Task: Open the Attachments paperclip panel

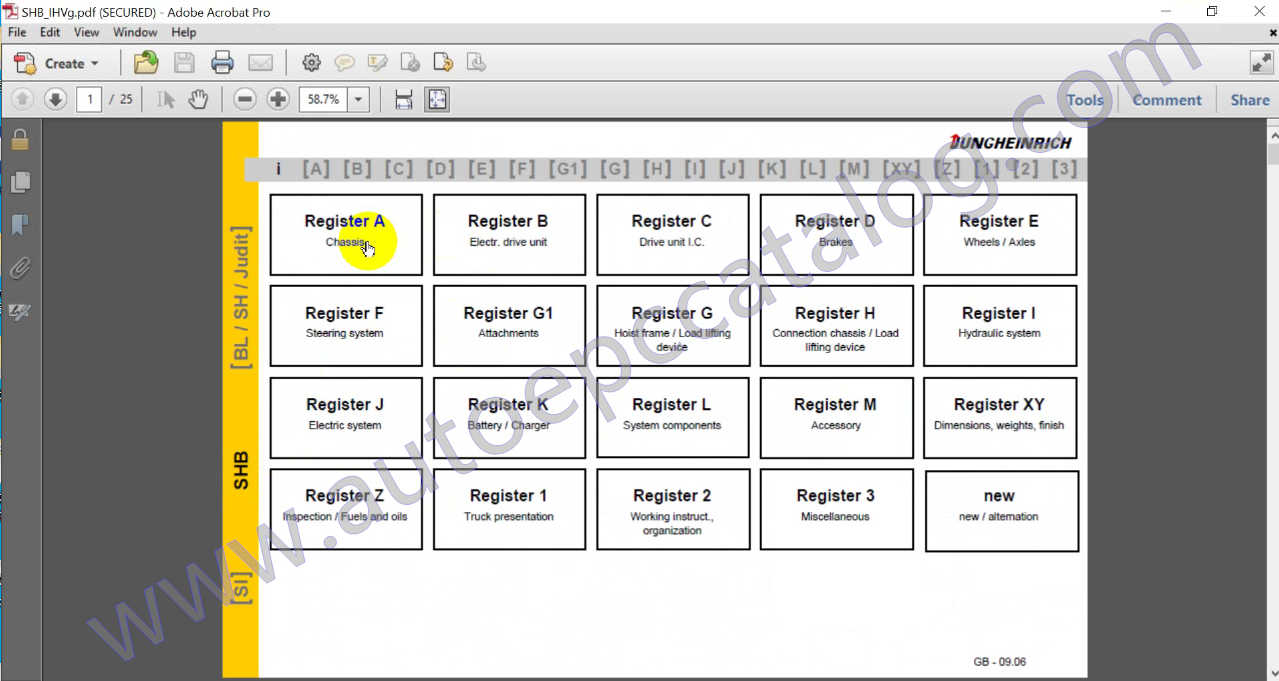Action: coord(20,268)
